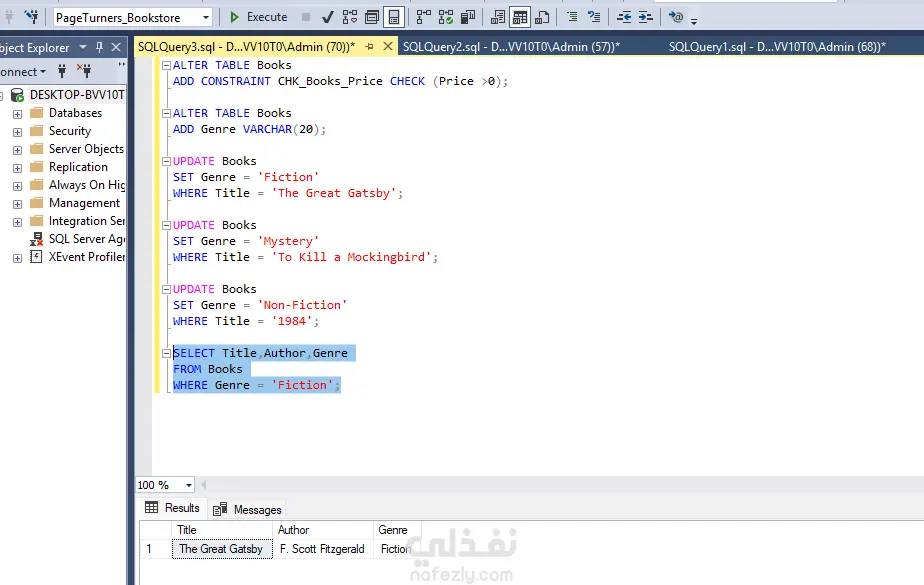Click the Connect Object Explorer plug icon
Screen dimensions: 924x585
[62, 72]
